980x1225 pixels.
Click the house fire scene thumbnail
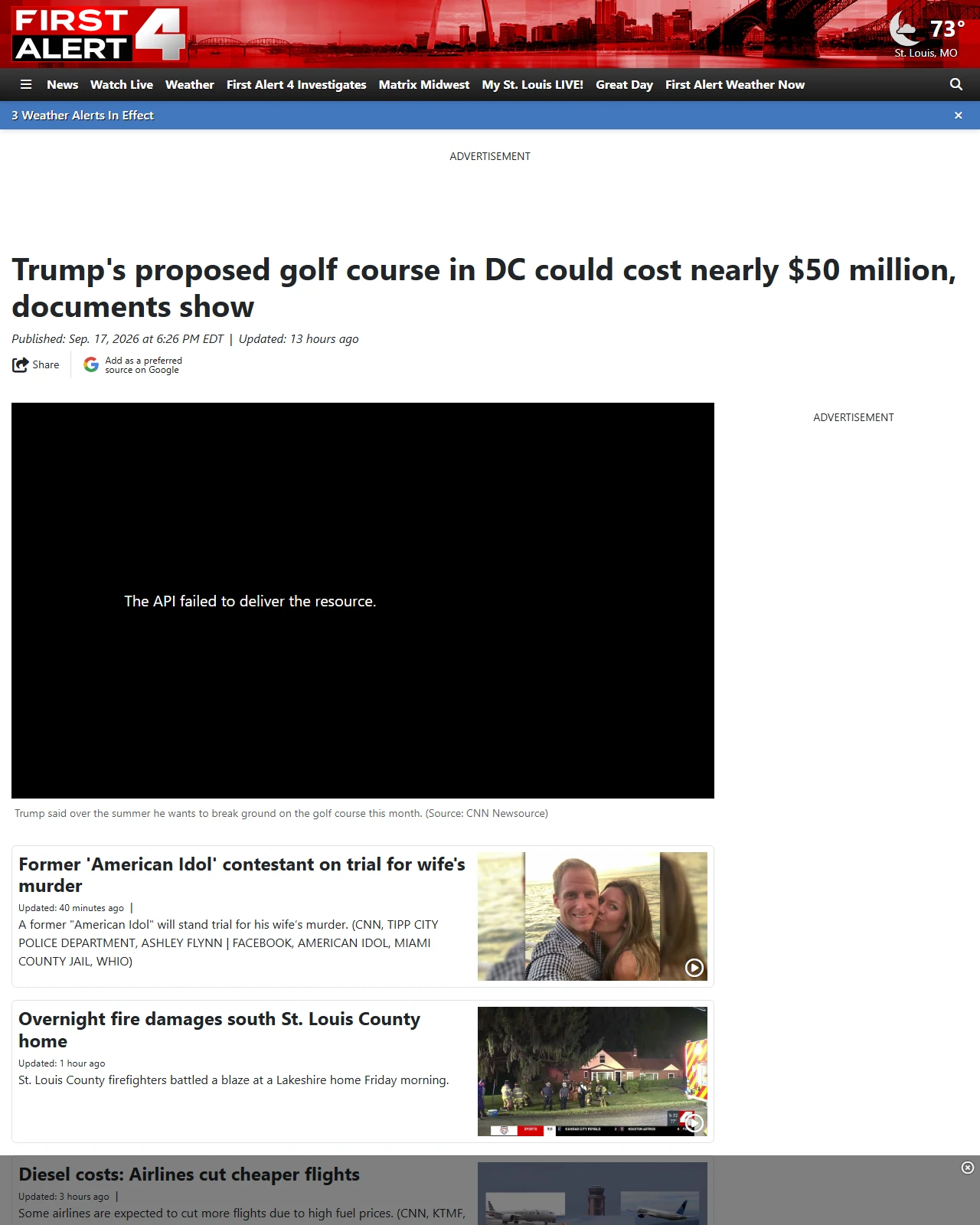coord(593,1071)
